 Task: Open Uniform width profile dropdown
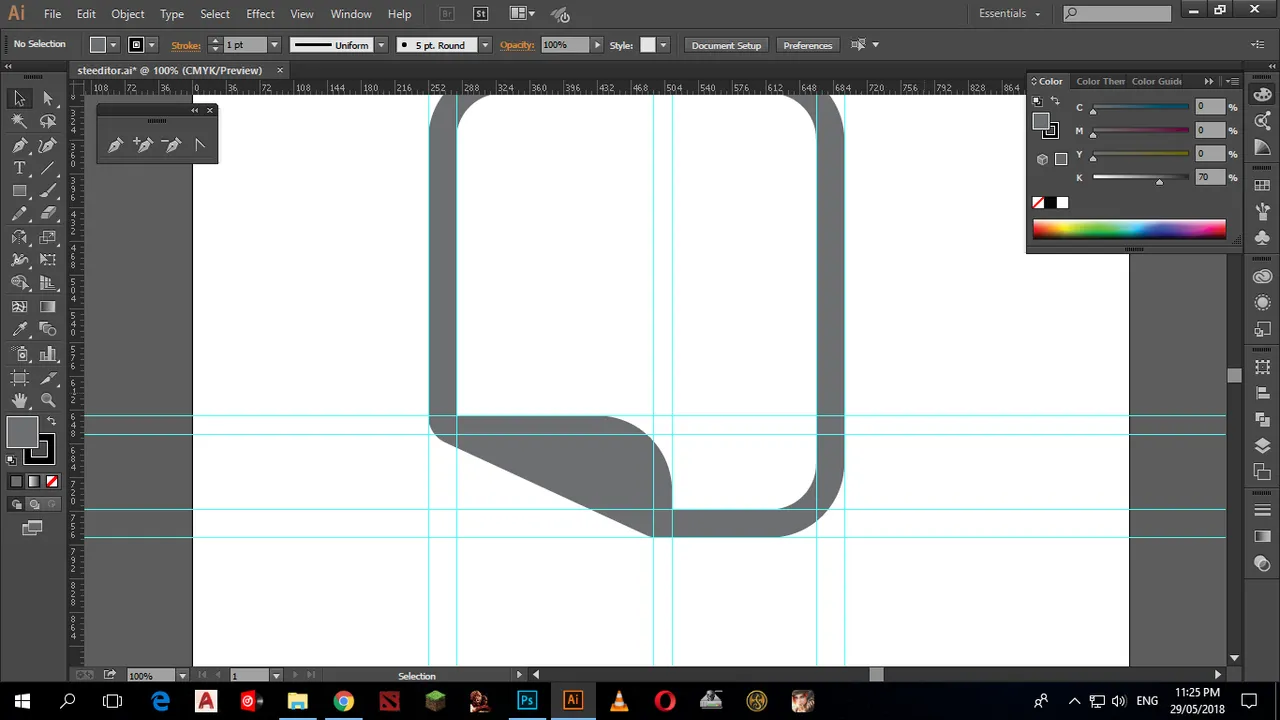pyautogui.click(x=381, y=45)
